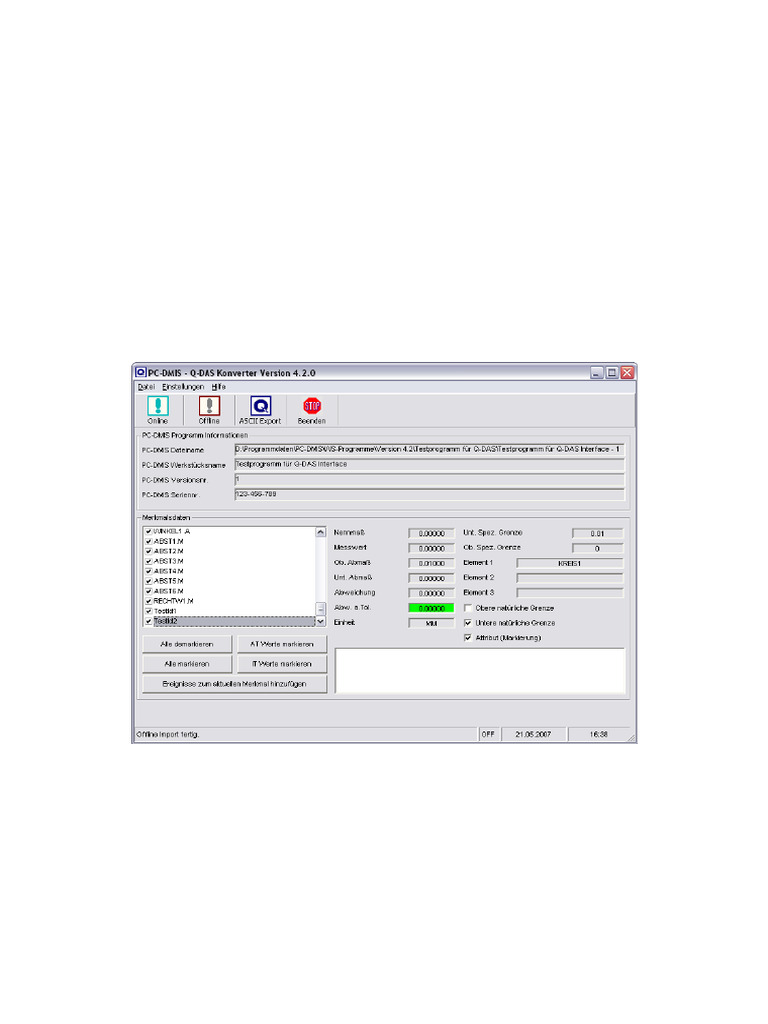Close the Q-DAS Konverter window

[x=627, y=372]
